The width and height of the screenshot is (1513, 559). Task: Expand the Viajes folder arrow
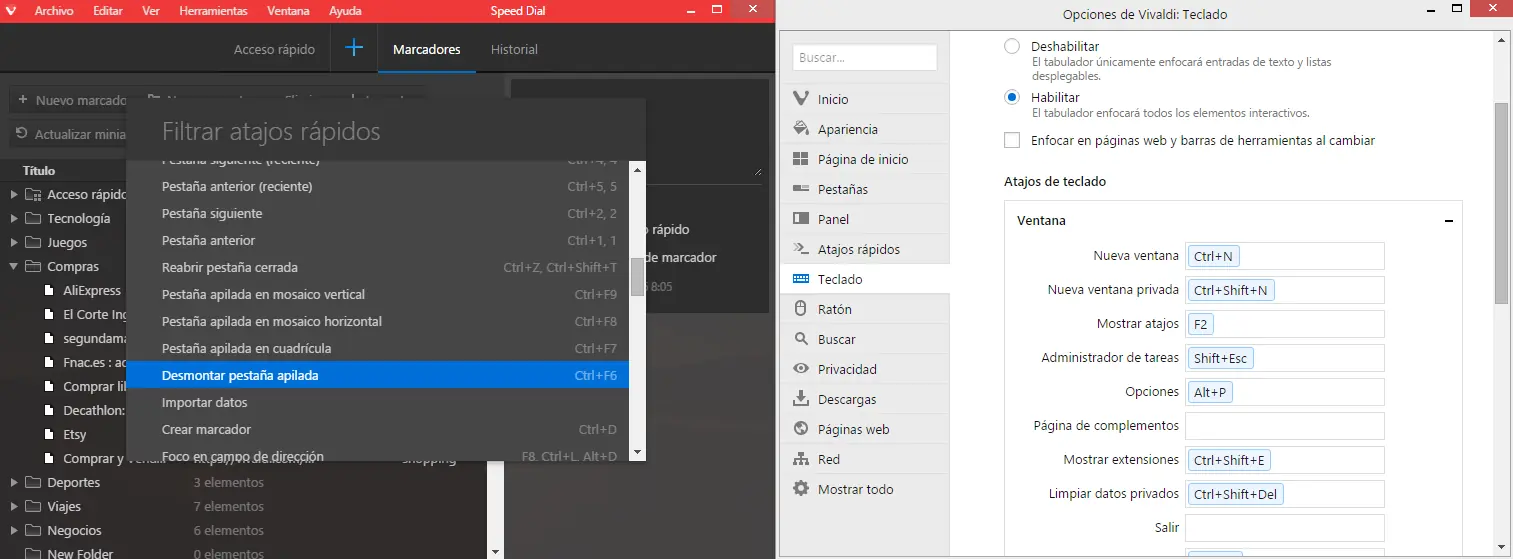(x=14, y=506)
